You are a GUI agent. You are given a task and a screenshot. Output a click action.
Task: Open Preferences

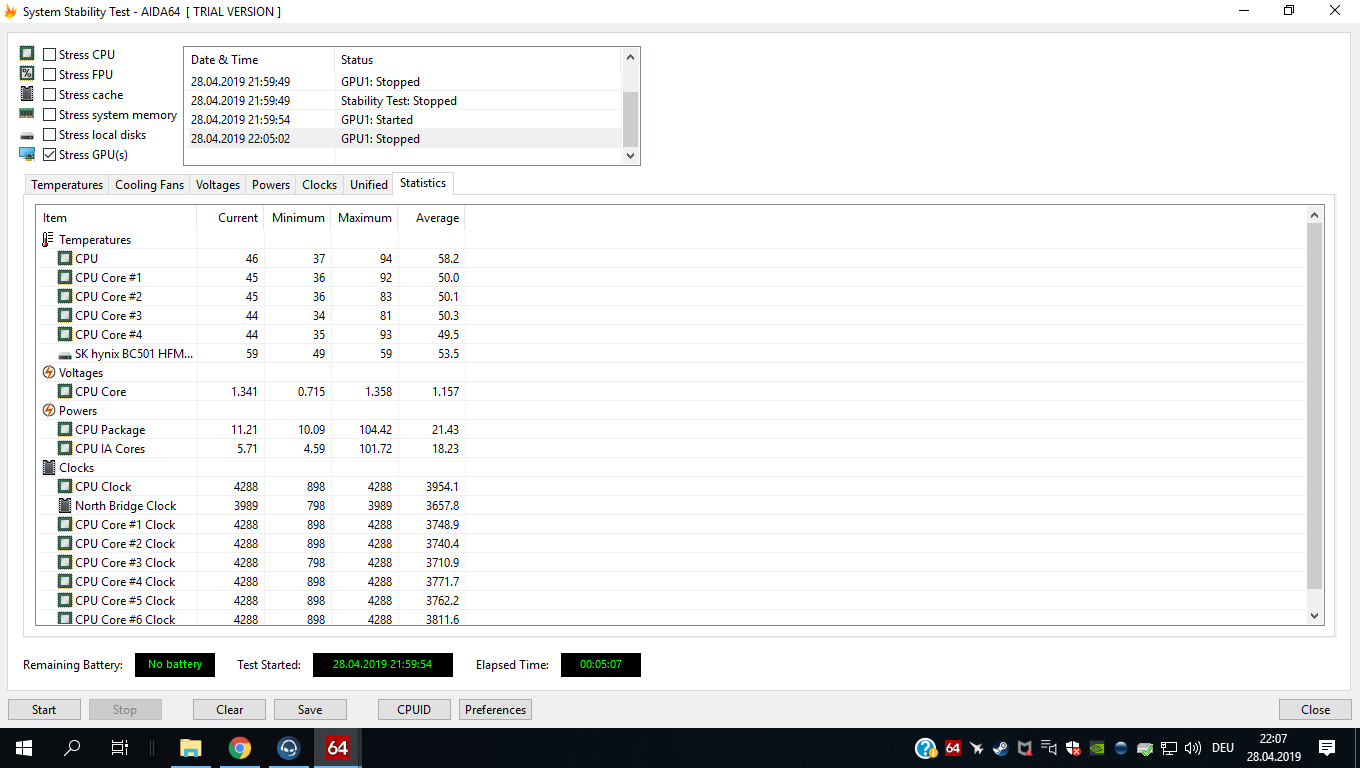[495, 710]
